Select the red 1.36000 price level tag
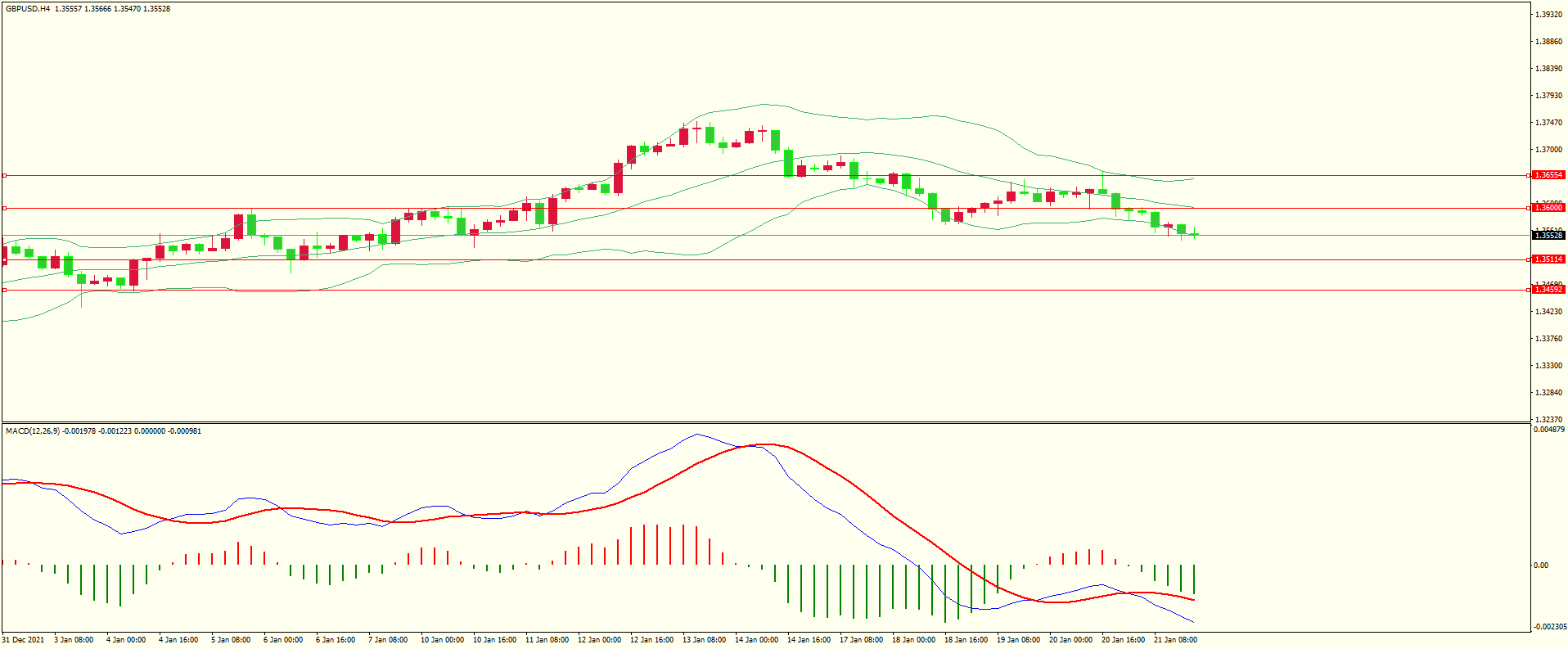The image size is (1568, 649). [1548, 208]
